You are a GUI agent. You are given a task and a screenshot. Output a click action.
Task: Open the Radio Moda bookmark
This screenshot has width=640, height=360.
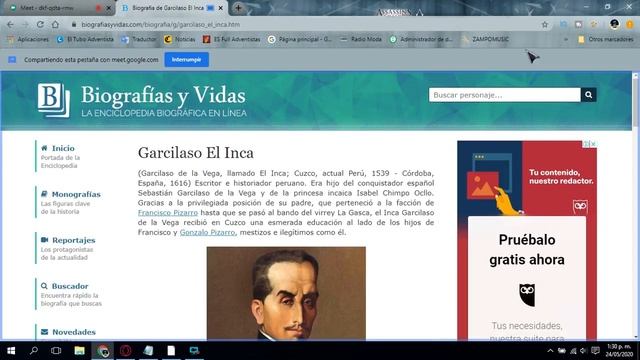361,39
